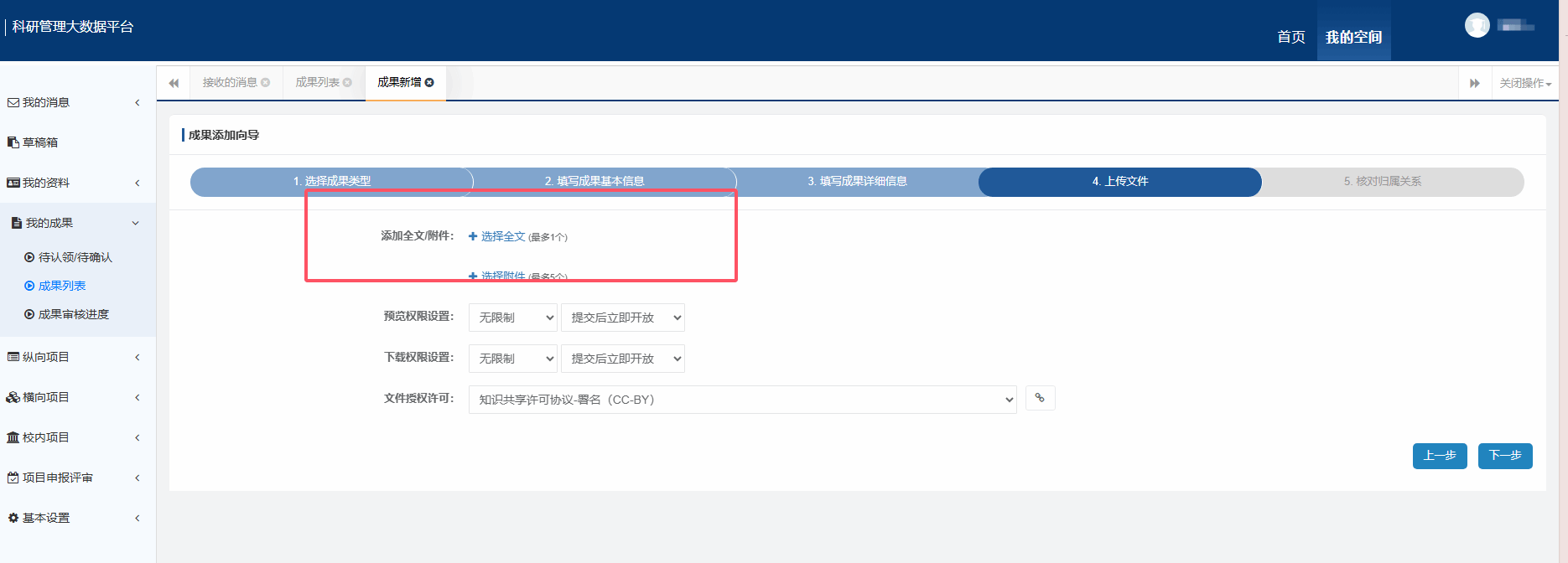
Task: Collapse the 我的成果 sidebar section
Action: tap(75, 223)
